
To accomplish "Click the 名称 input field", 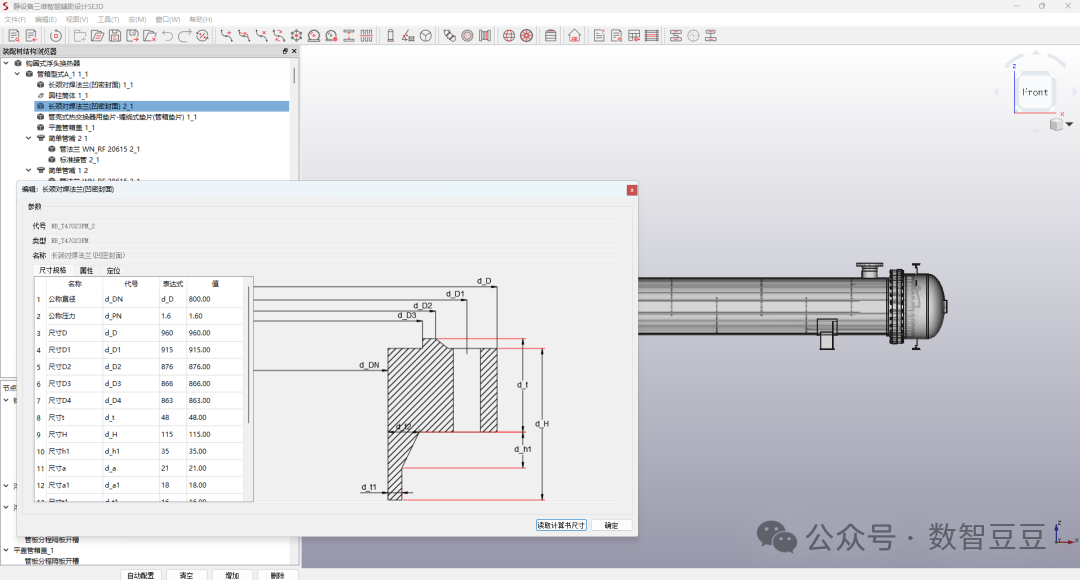I will [x=335, y=255].
